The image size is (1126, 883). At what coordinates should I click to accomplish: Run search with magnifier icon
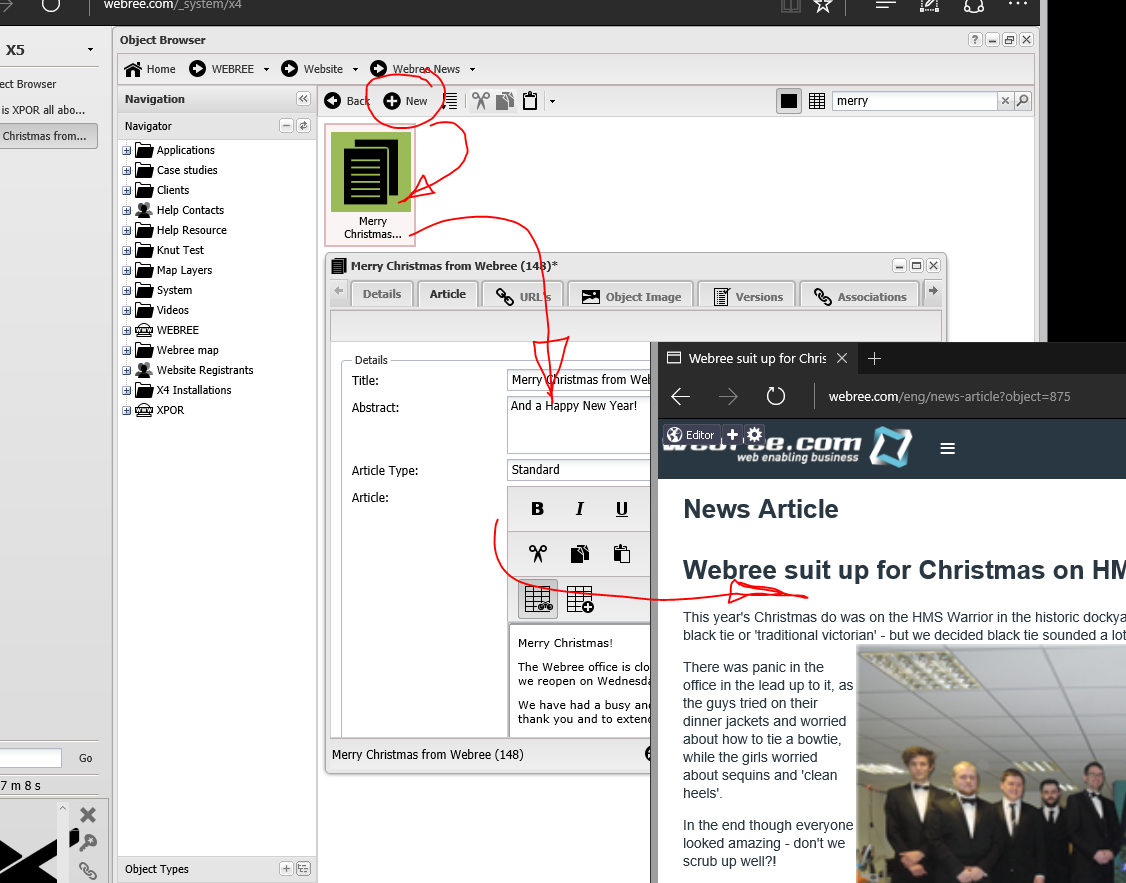1023,101
